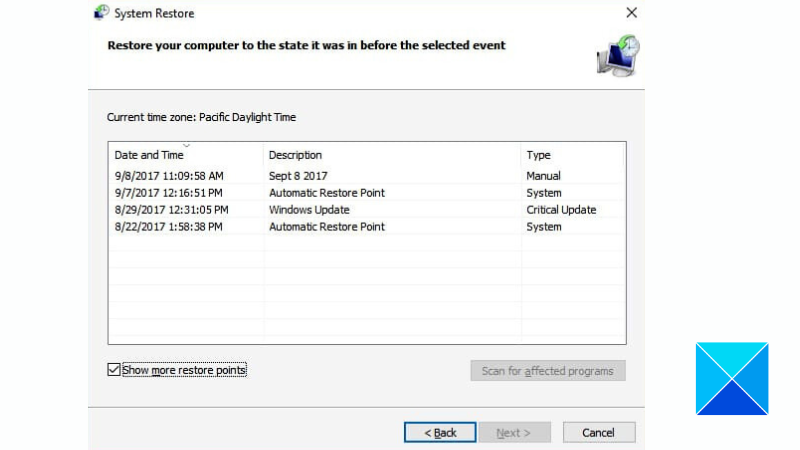Click the computer with clock restore icon
This screenshot has width=800, height=450.
coord(617,56)
